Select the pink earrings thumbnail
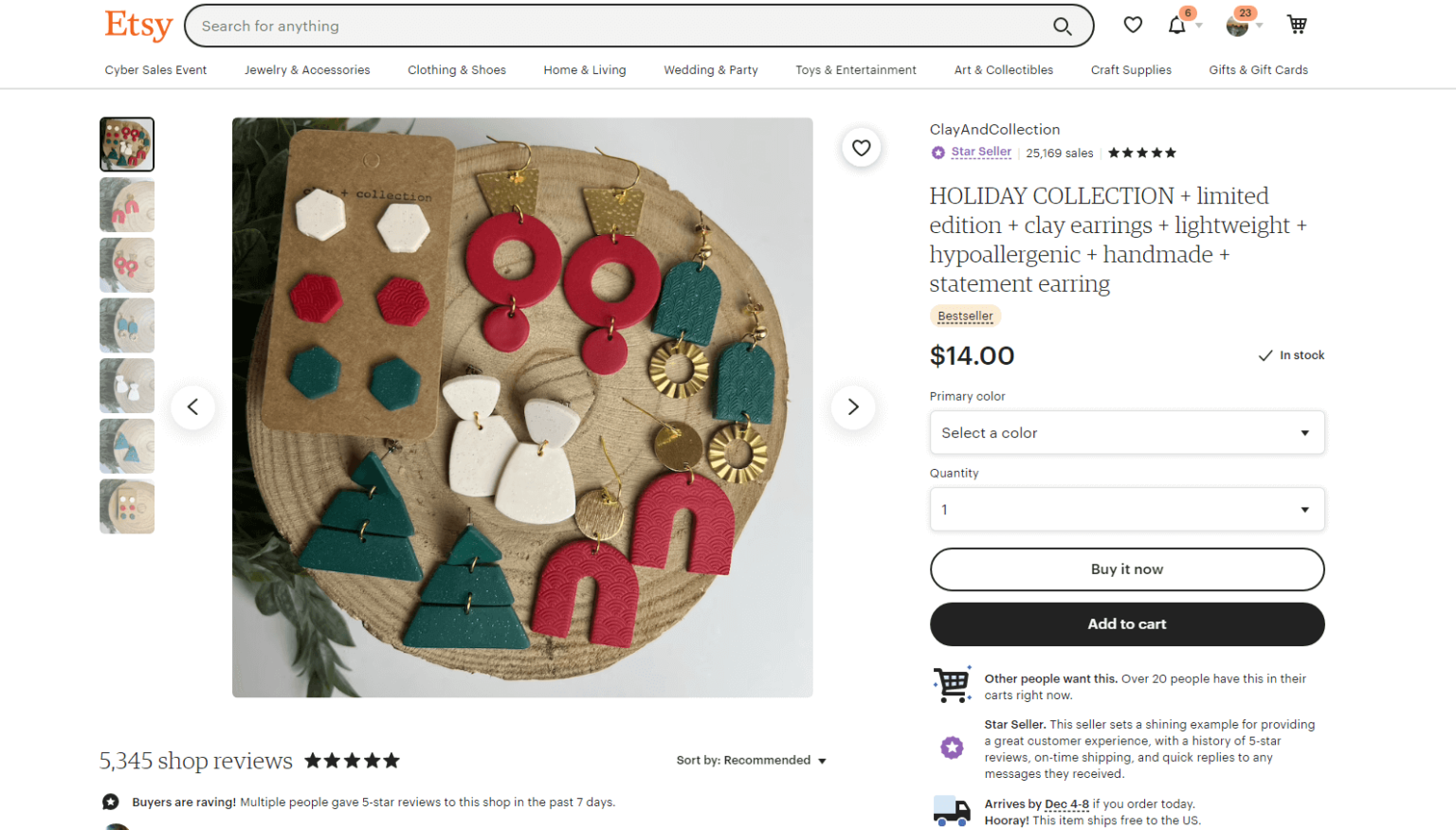Image resolution: width=1456 pixels, height=830 pixels. point(127,205)
